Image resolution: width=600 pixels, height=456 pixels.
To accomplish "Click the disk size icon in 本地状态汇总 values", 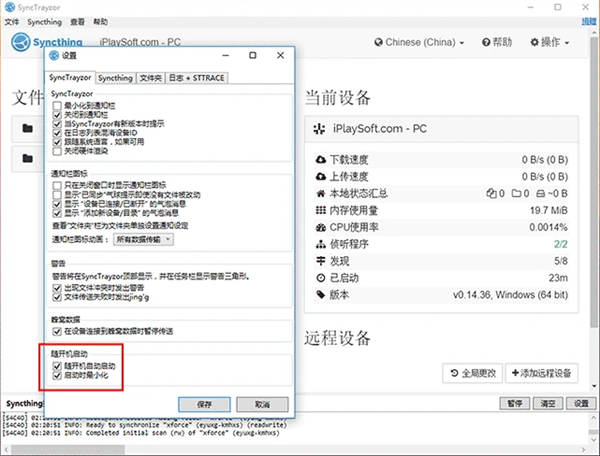I will [540, 194].
